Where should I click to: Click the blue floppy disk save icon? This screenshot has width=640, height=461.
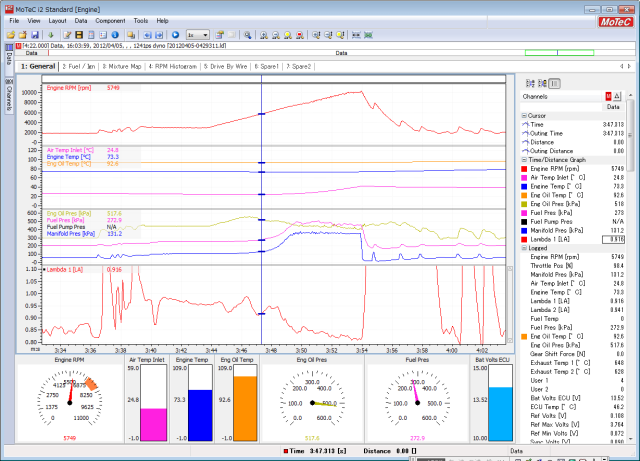[35, 35]
